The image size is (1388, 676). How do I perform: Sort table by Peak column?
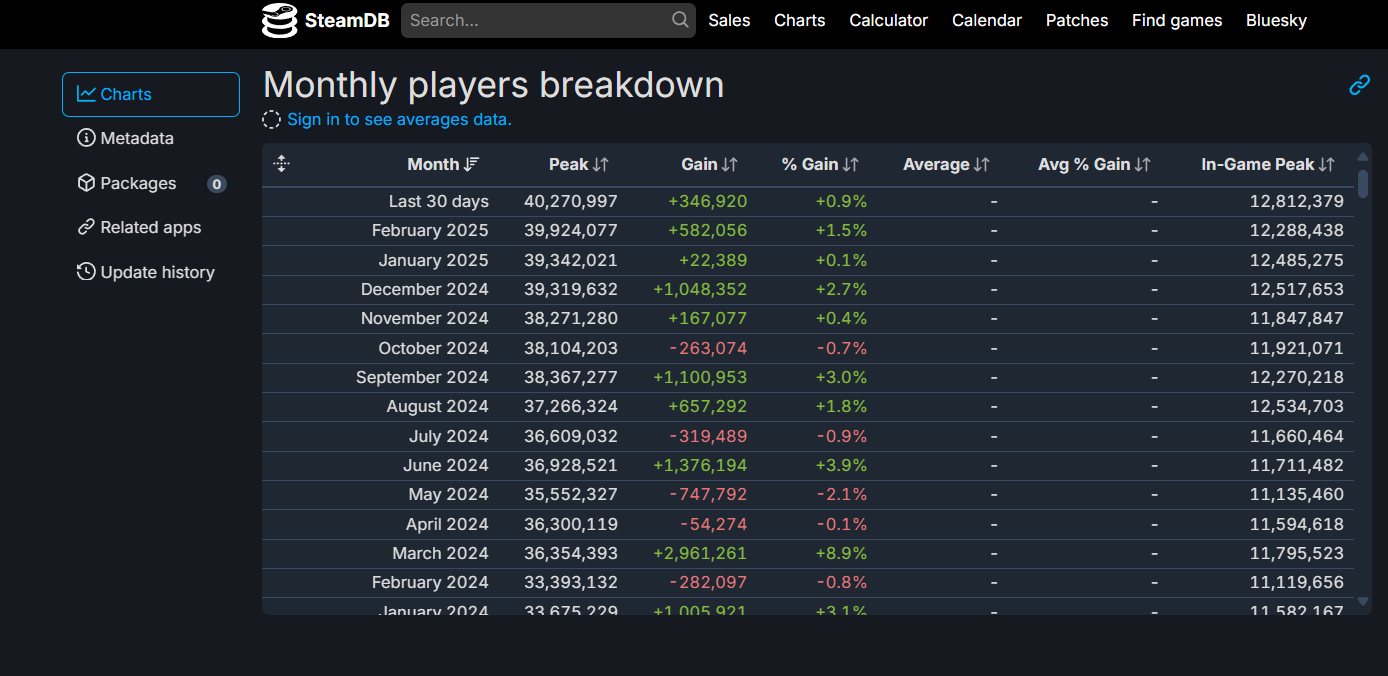578,164
